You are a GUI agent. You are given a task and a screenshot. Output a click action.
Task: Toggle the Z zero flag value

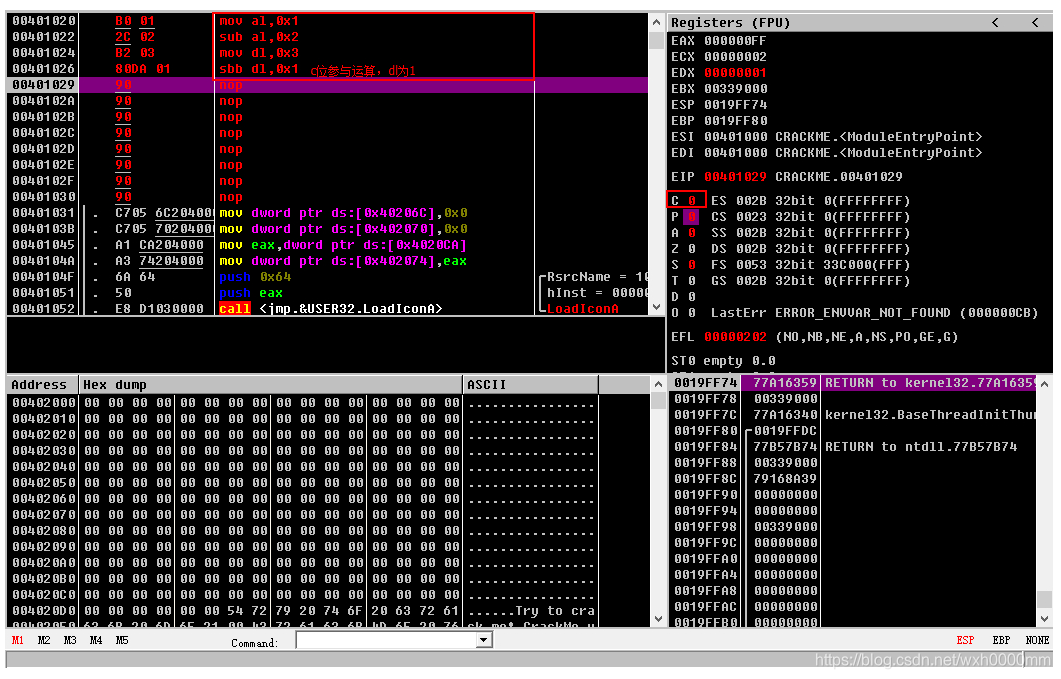(x=692, y=249)
